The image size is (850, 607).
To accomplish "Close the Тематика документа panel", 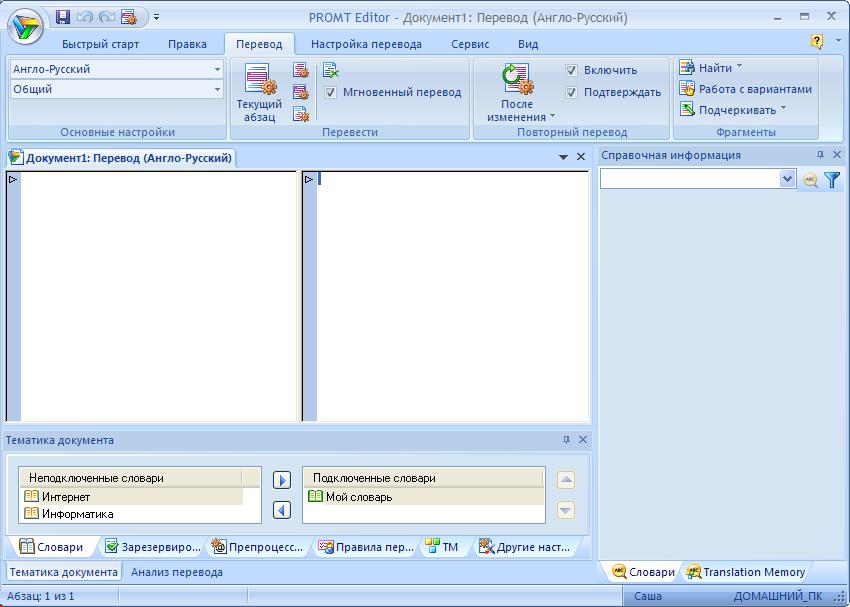I will [x=583, y=440].
